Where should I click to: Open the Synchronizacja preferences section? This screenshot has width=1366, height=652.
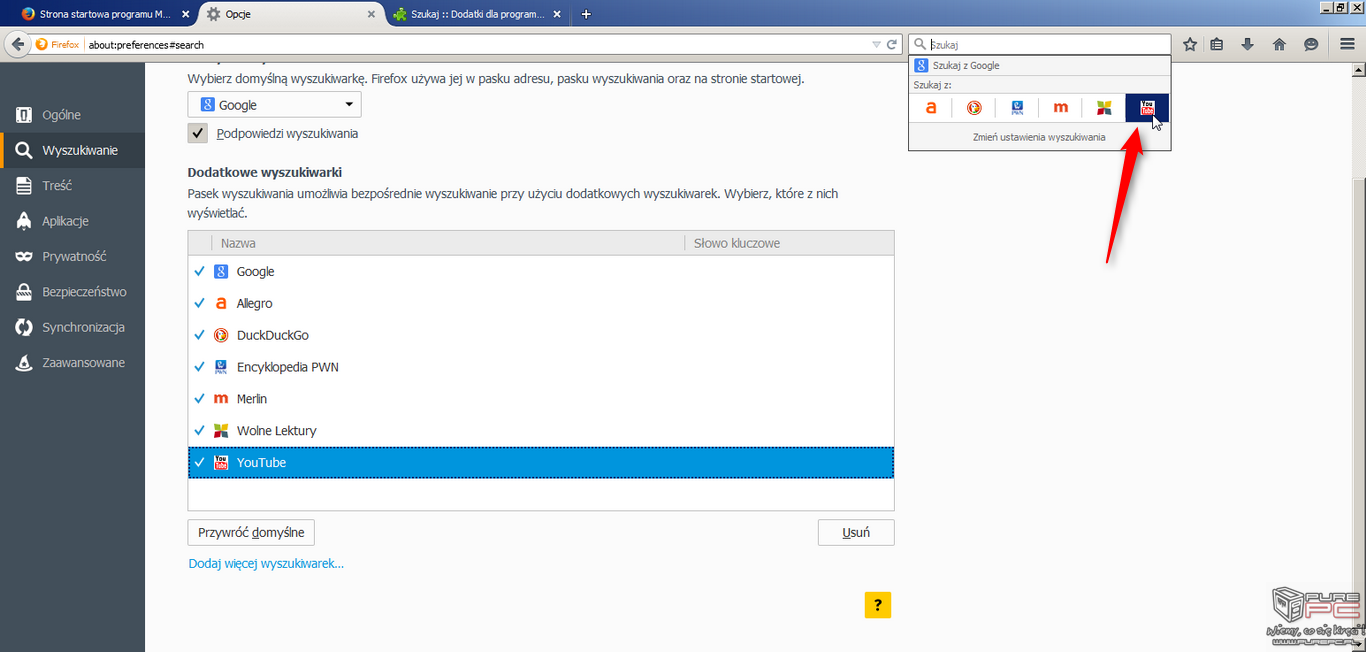point(72,327)
